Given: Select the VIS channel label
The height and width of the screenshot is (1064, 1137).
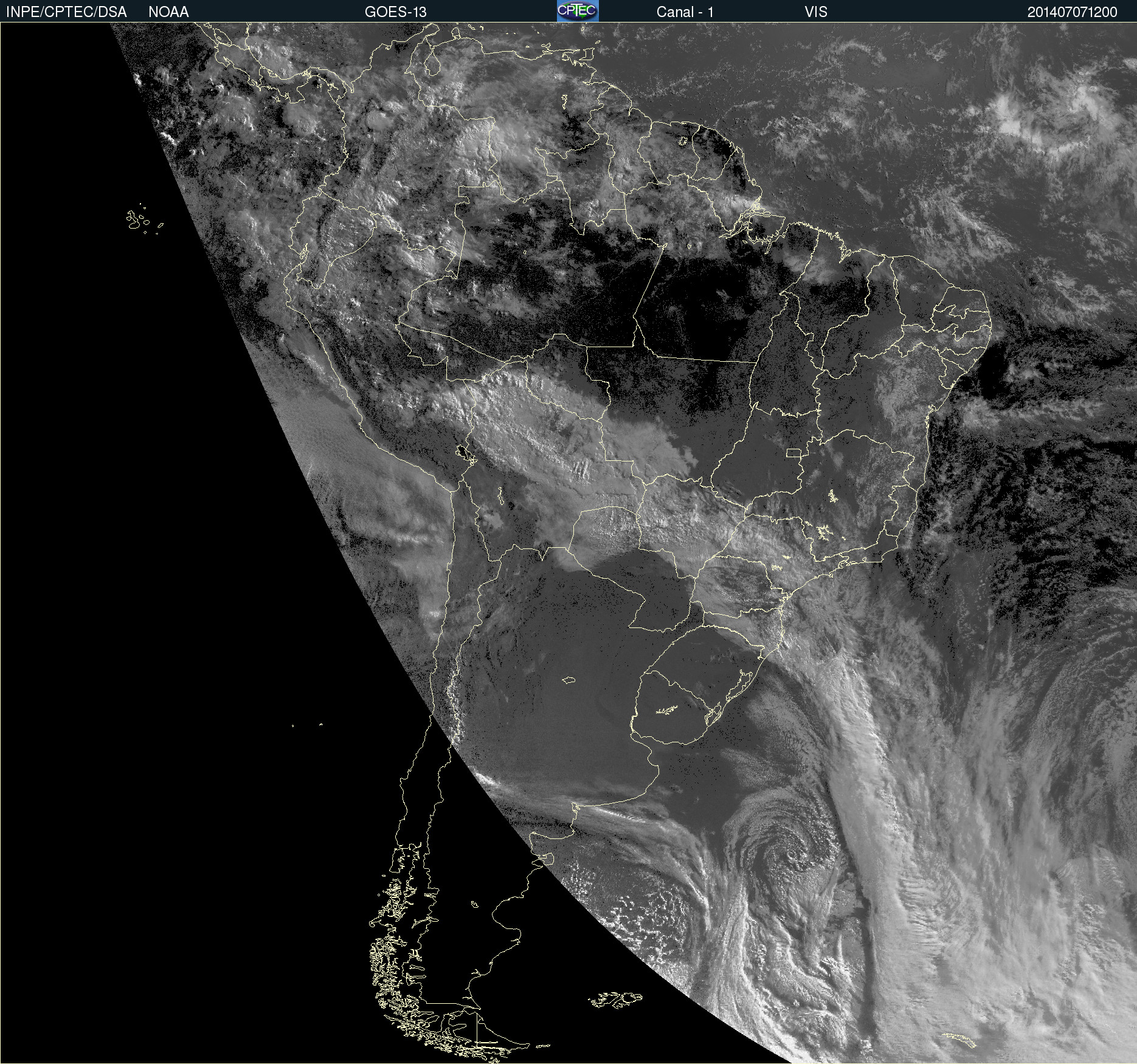Looking at the screenshot, I should point(816,12).
